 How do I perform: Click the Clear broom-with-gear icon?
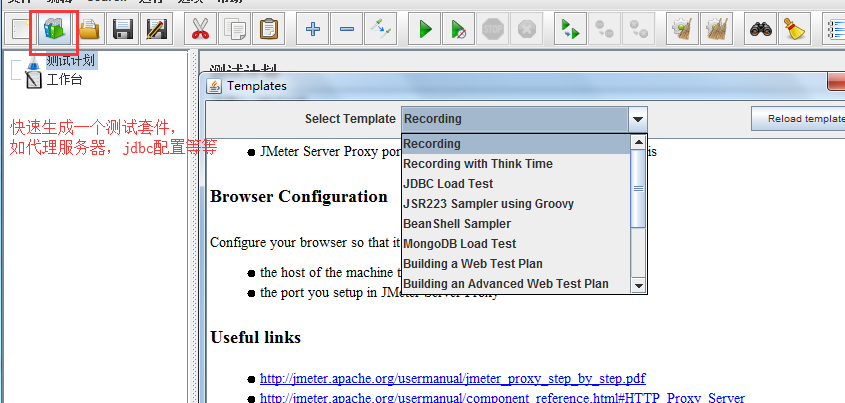pyautogui.click(x=682, y=29)
